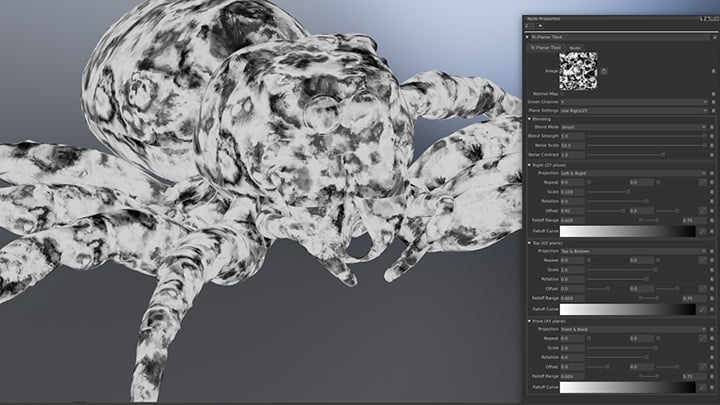Collapse the Blending section

pos(529,119)
